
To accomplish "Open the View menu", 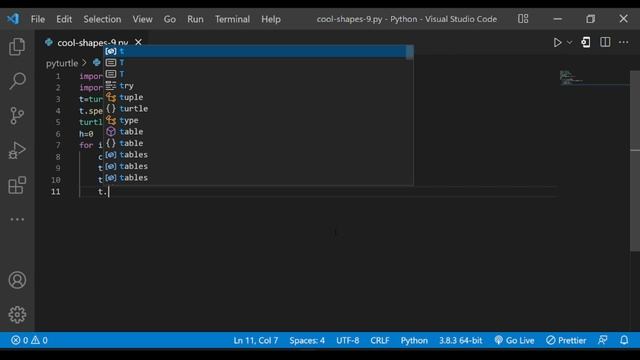I will click(142, 19).
